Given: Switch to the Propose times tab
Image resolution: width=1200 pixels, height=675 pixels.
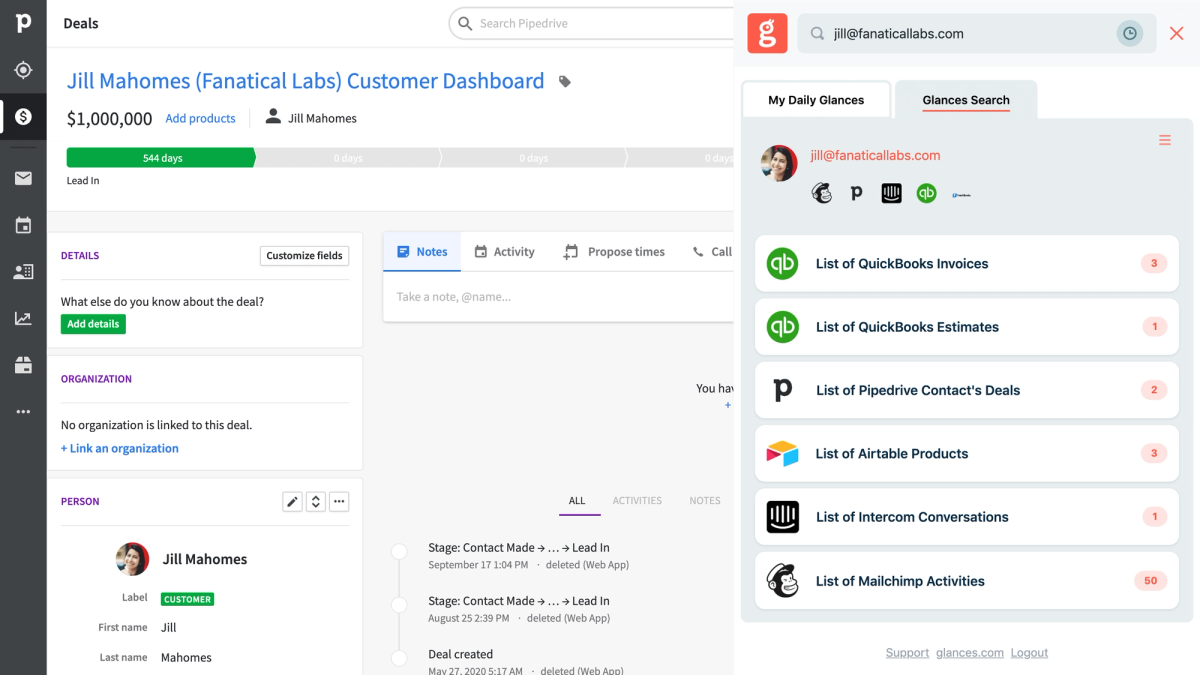Looking at the screenshot, I should [x=614, y=252].
